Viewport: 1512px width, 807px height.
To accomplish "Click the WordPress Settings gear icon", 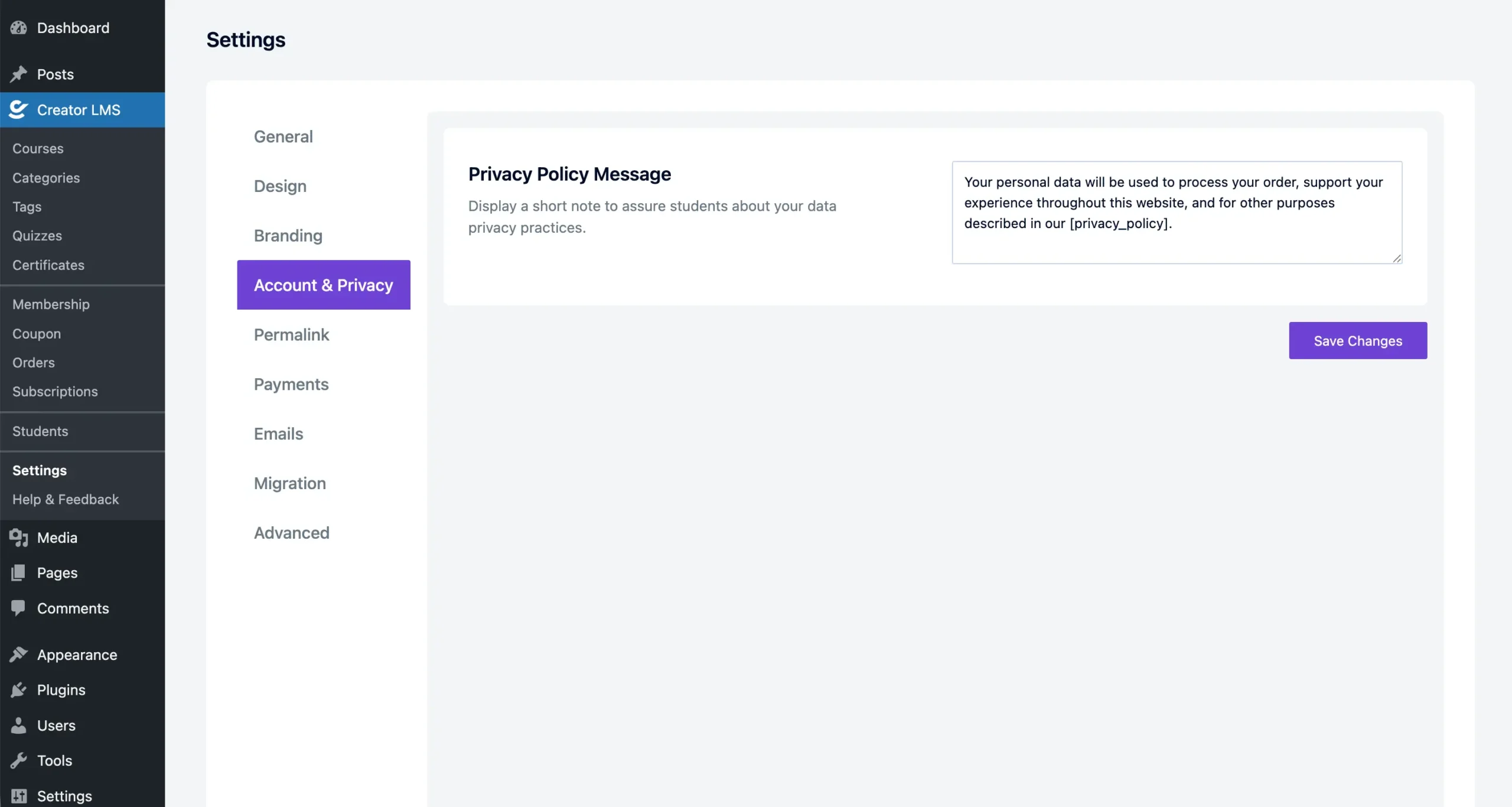I will coord(18,795).
